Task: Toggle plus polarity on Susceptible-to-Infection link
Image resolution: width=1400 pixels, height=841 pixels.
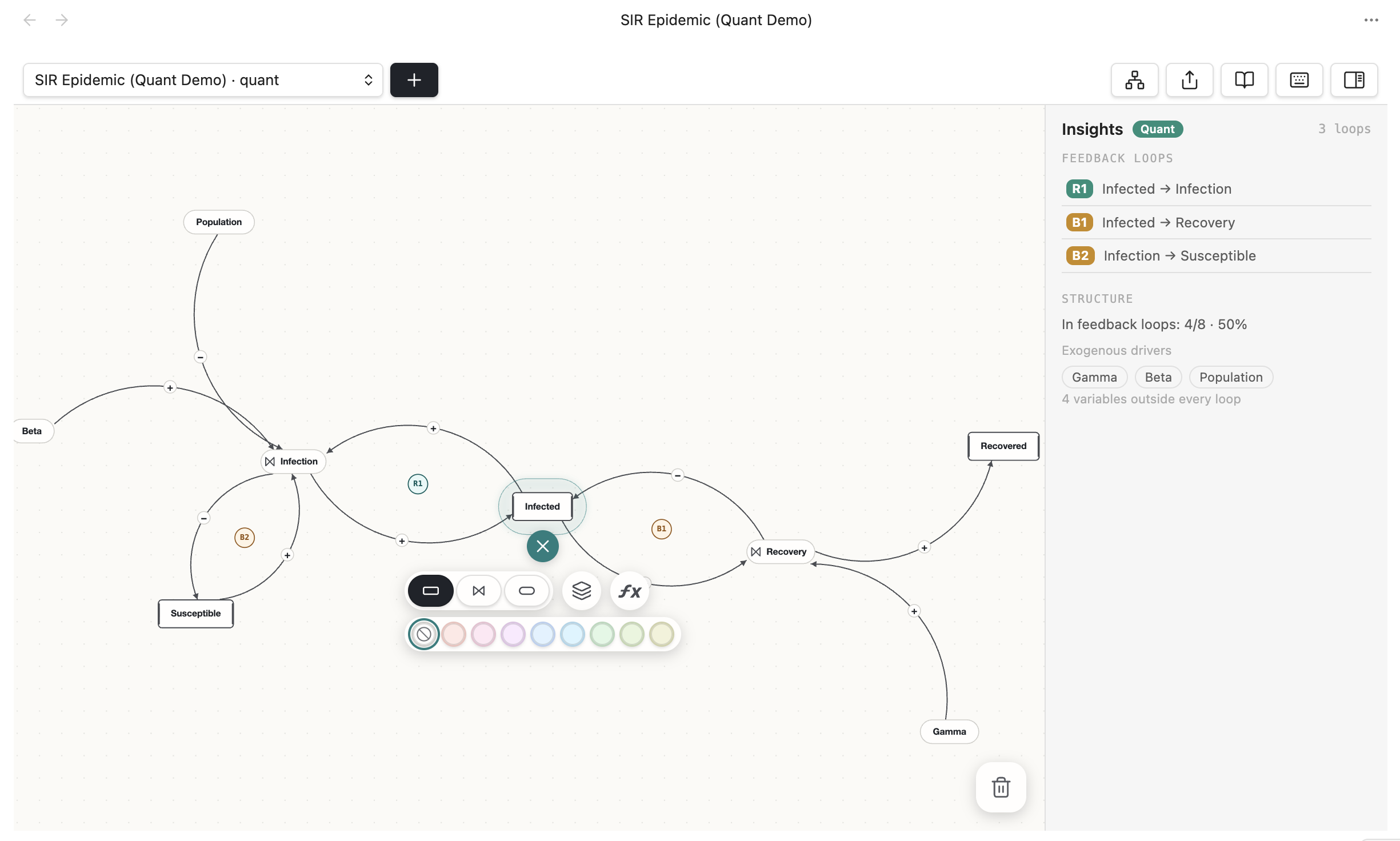Action: pyautogui.click(x=287, y=555)
